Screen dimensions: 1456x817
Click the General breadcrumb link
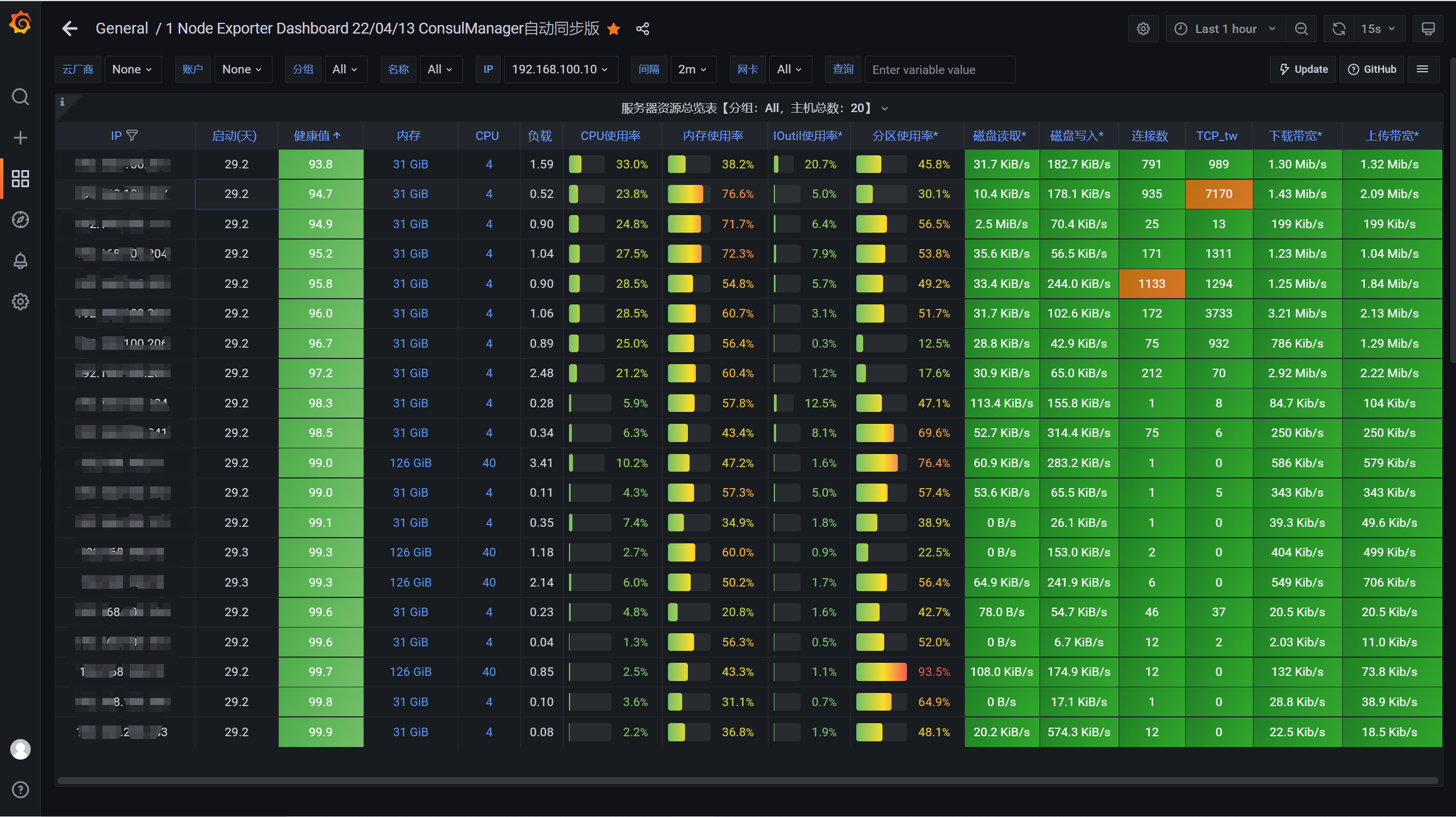(122, 28)
